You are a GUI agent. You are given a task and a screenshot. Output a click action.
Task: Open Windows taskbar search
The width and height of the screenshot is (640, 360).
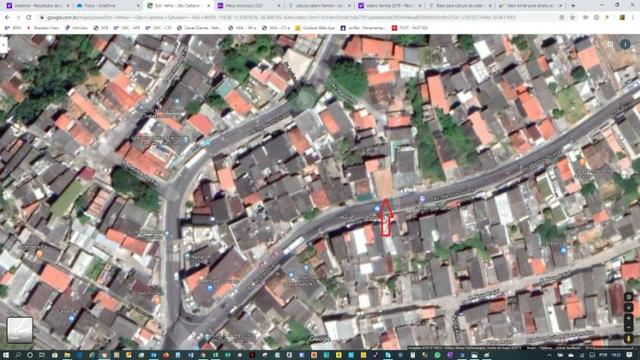[18, 355]
